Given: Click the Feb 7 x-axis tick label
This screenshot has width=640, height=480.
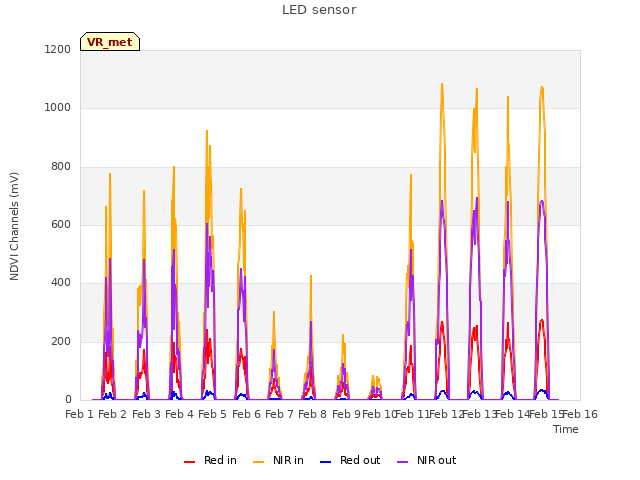Looking at the screenshot, I should tap(279, 414).
